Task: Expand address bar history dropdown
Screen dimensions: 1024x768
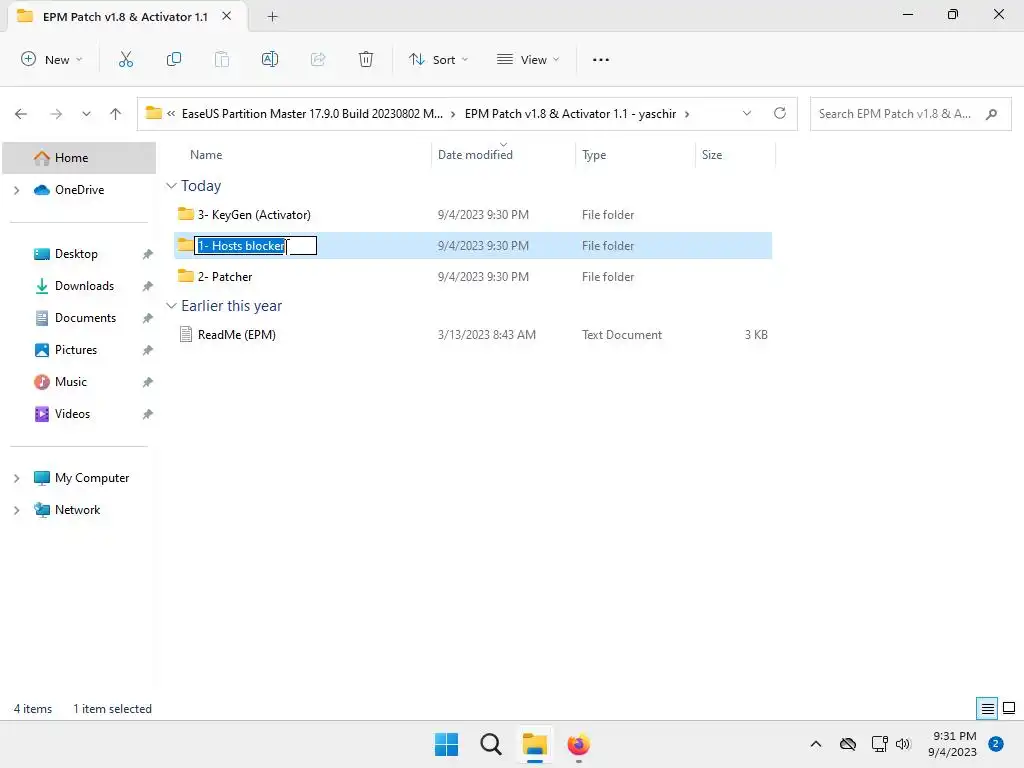Action: point(747,114)
